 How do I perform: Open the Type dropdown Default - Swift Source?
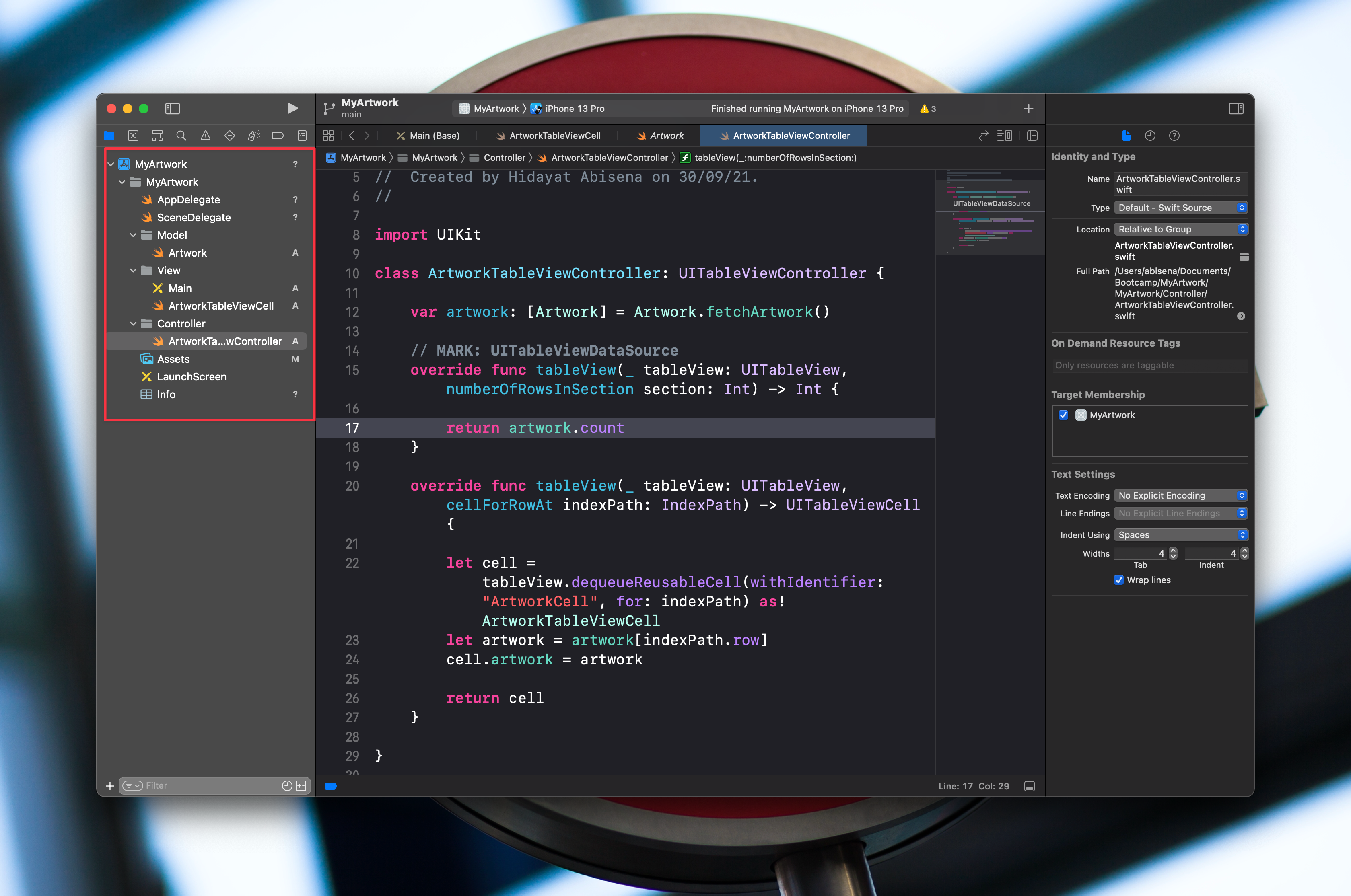(1181, 208)
